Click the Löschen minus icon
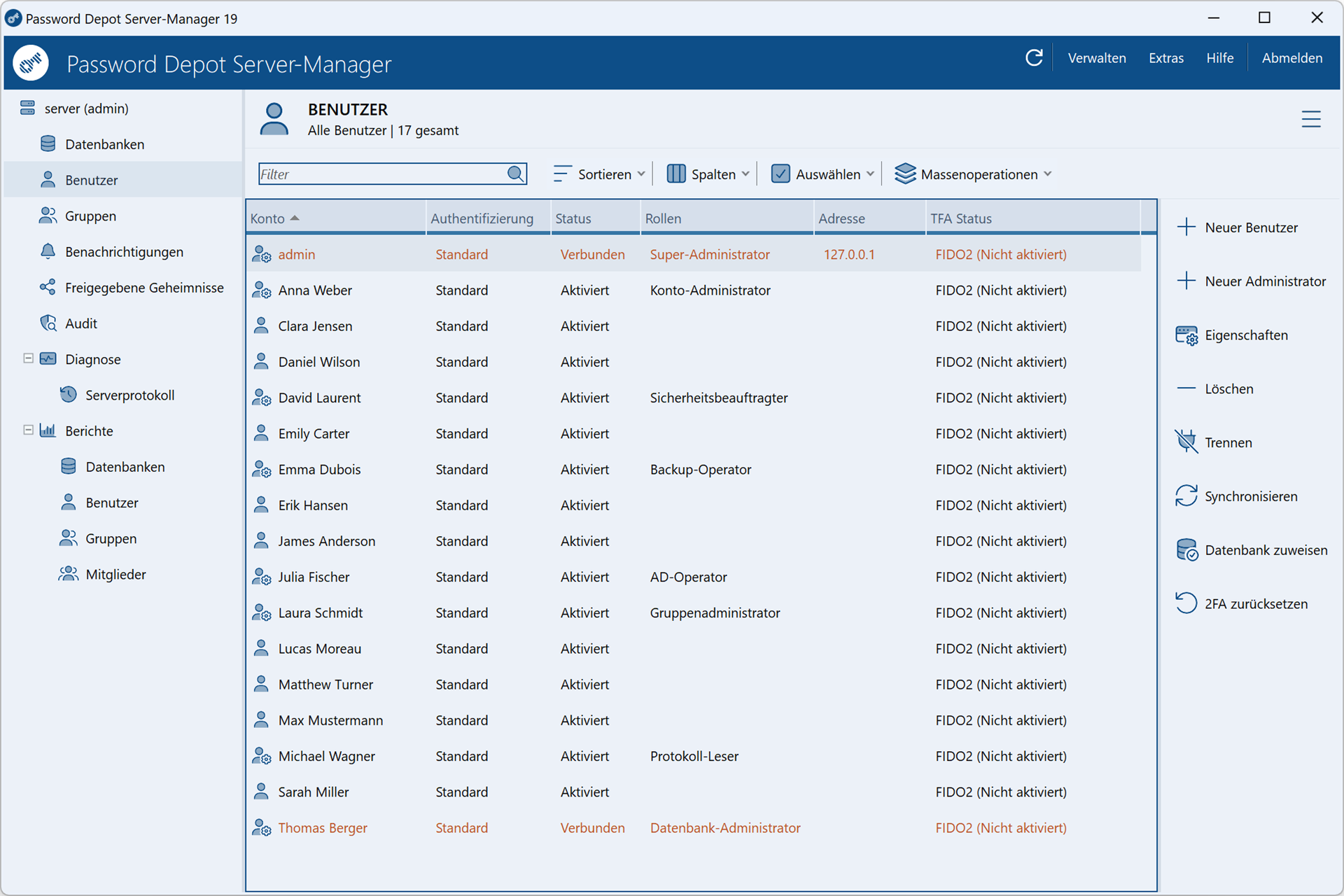This screenshot has width=1344, height=896. (1186, 388)
